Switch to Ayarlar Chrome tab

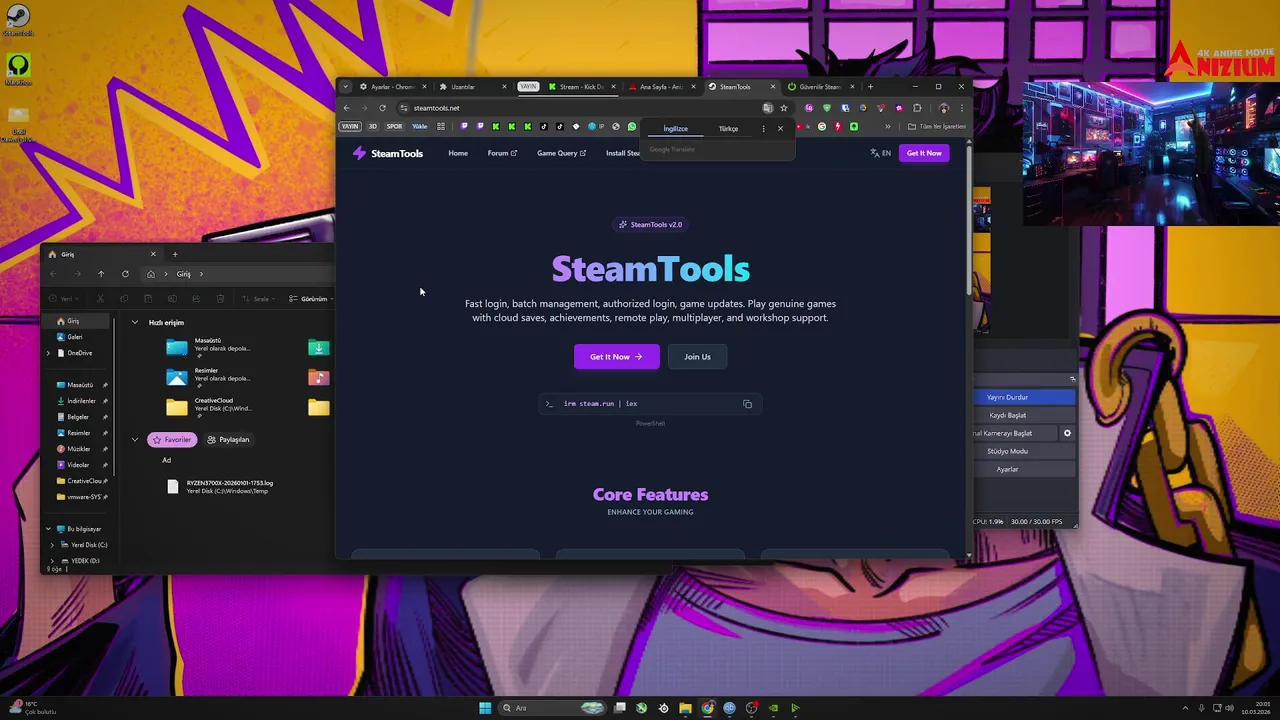click(393, 87)
